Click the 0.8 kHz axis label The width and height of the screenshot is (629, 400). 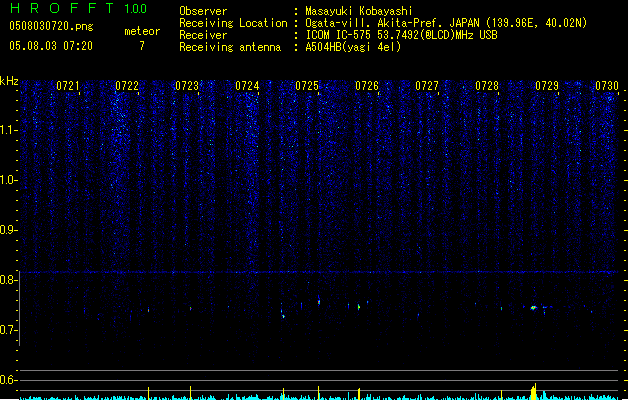[x=8, y=280]
